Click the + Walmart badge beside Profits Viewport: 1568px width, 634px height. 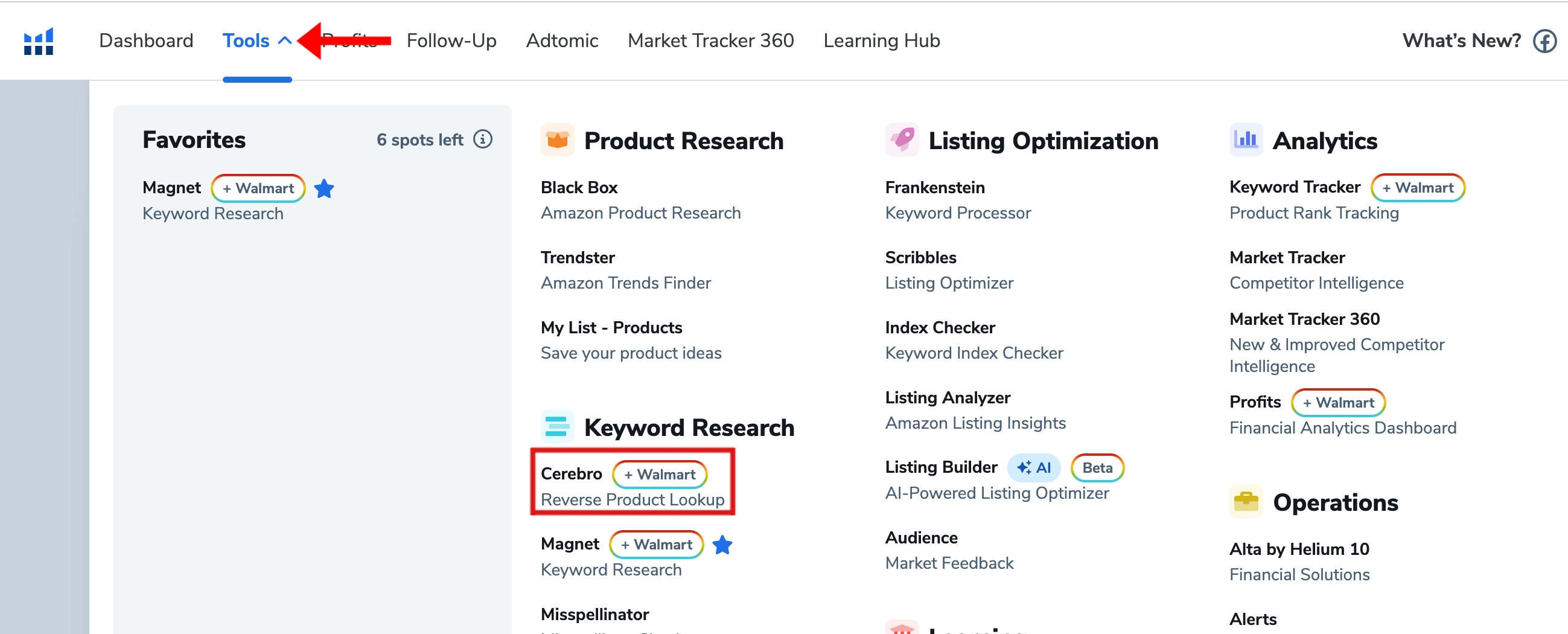(x=1338, y=403)
